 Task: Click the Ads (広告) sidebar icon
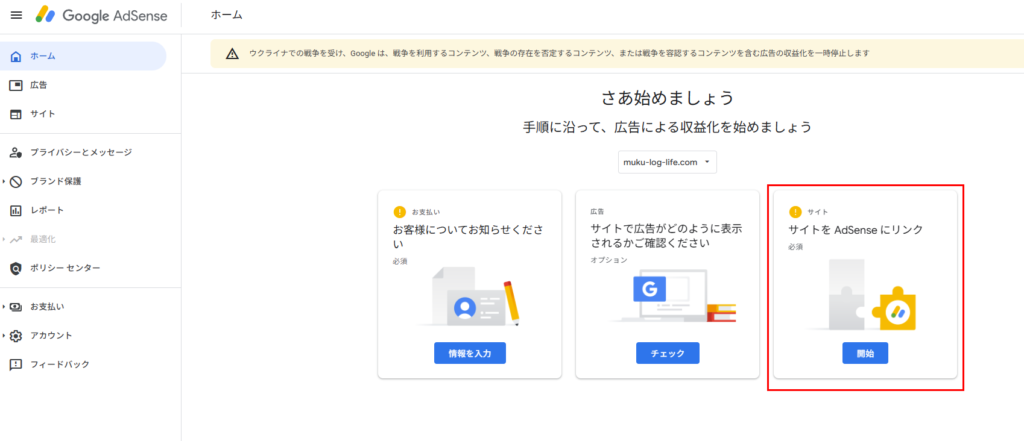[15, 85]
